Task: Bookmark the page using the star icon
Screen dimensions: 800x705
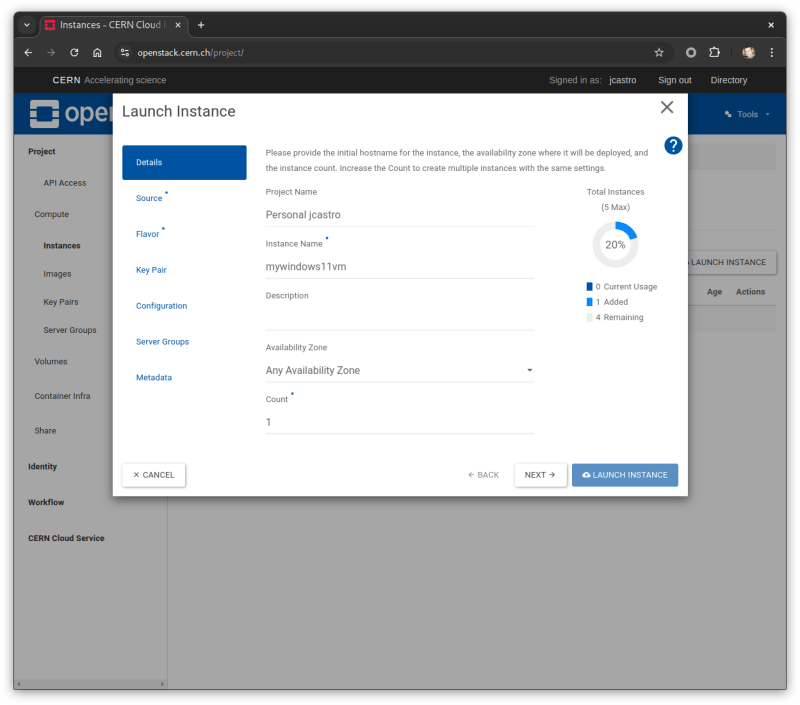Action: (659, 52)
